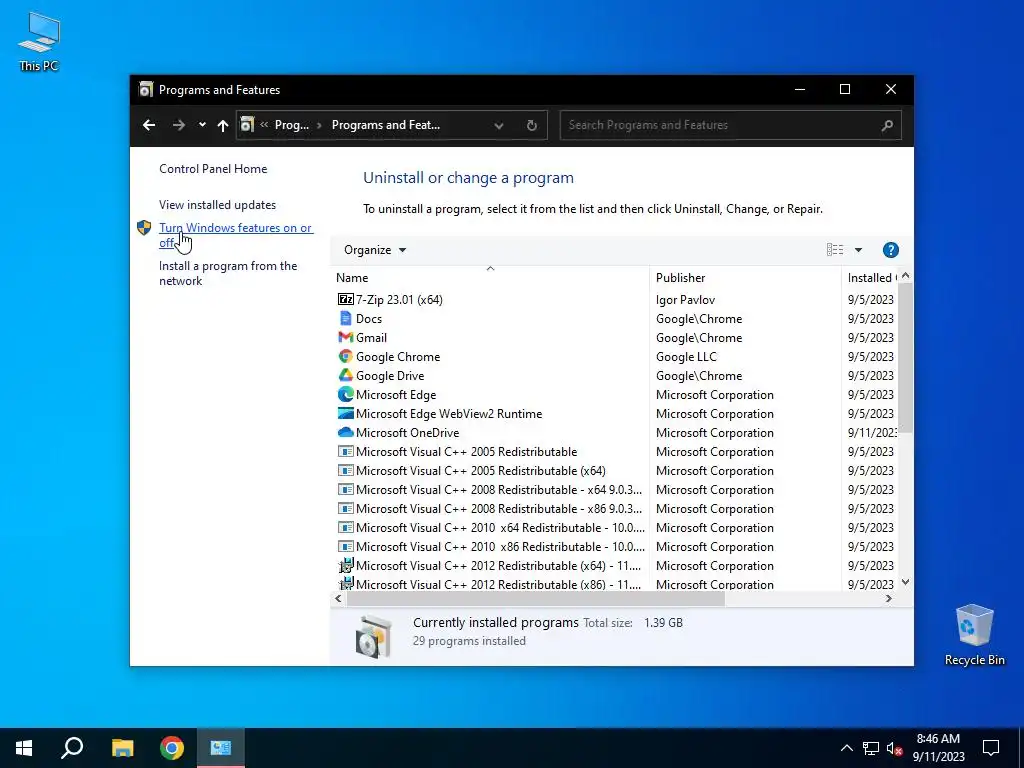This screenshot has width=1024, height=768.
Task: Select the Microsoft OneDrive icon
Action: point(345,432)
